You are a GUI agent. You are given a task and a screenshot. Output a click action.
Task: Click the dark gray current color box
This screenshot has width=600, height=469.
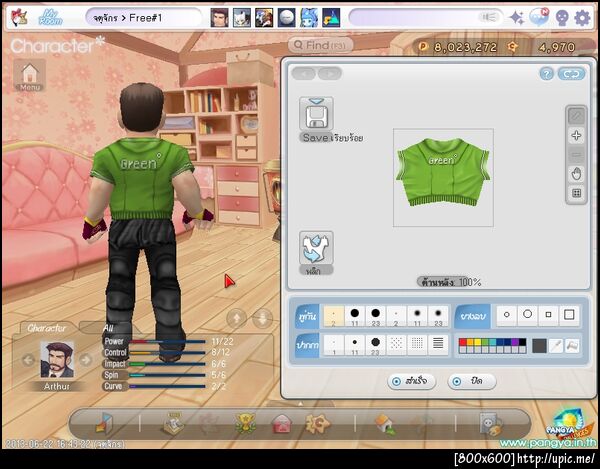(x=539, y=346)
